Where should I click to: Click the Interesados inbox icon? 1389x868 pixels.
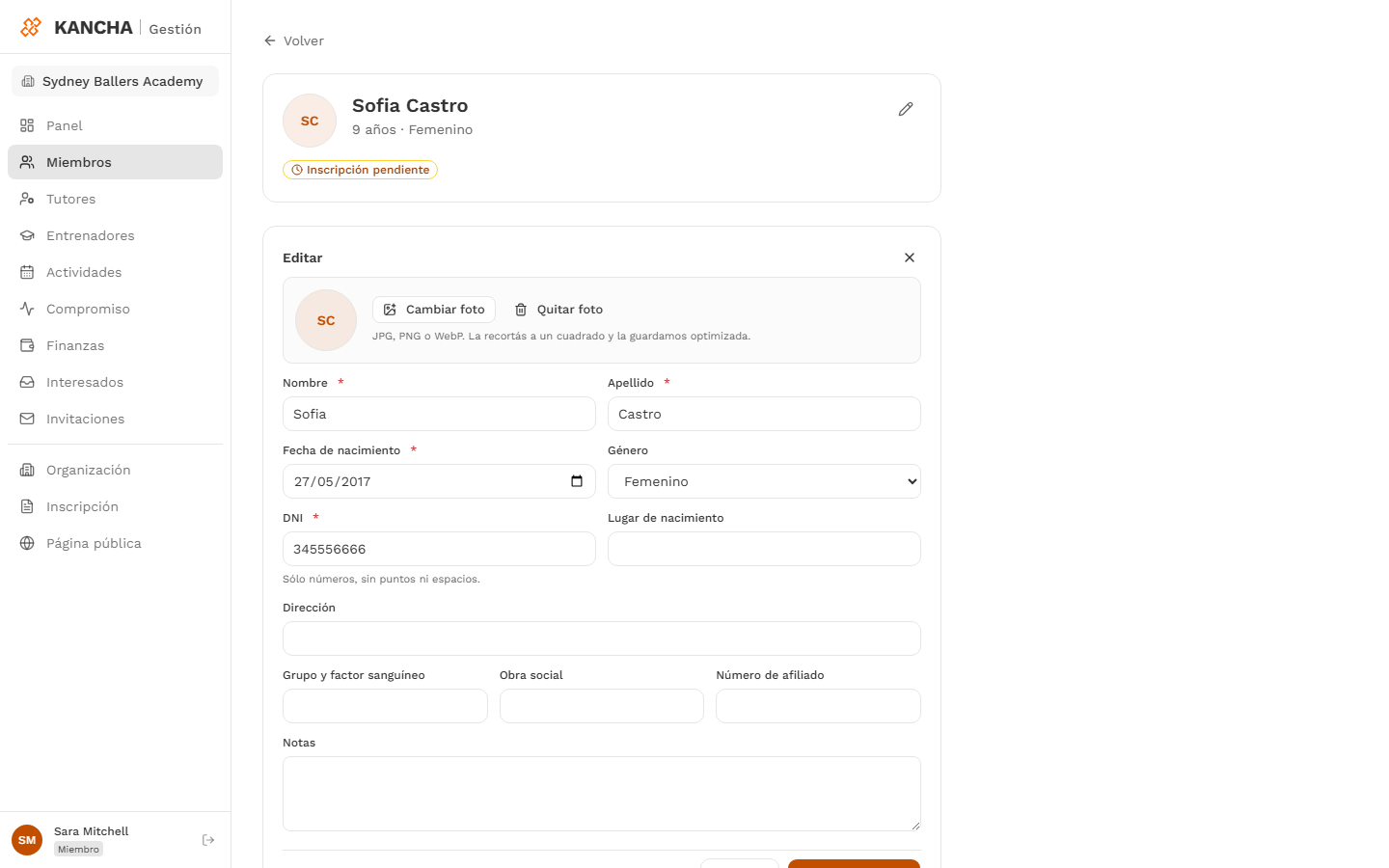click(x=27, y=382)
